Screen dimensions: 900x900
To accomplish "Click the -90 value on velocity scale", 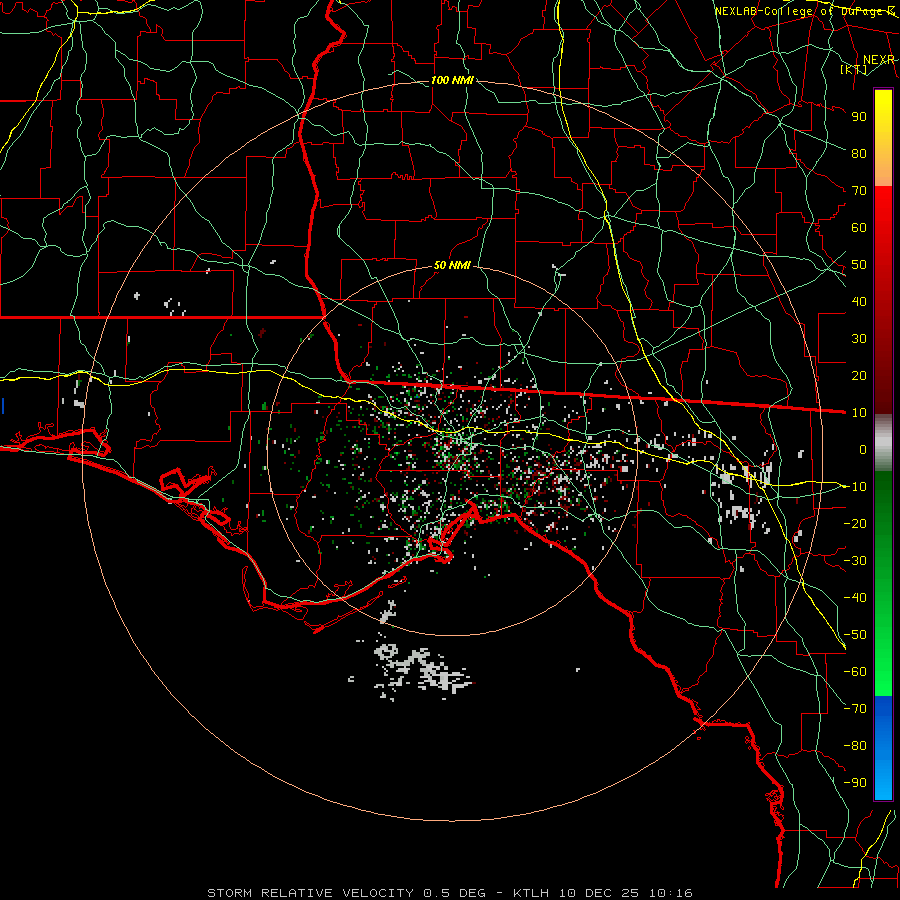I will 855,782.
